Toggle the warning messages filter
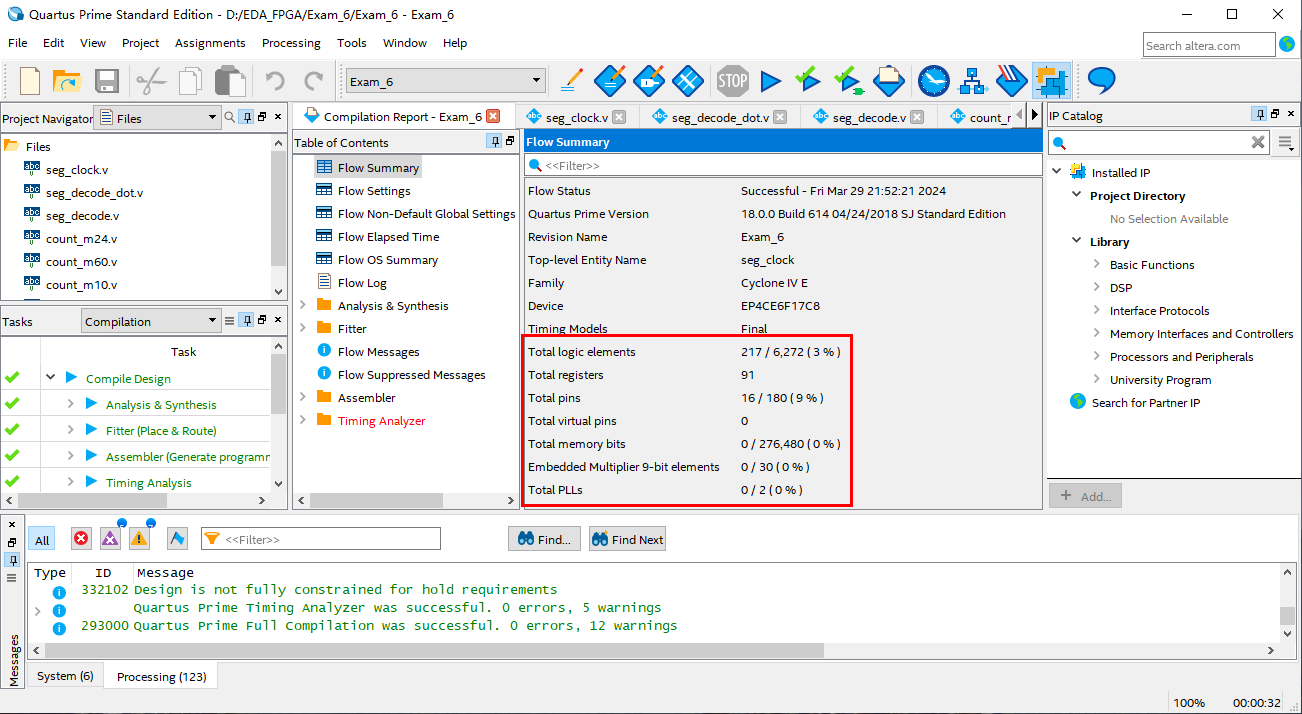This screenshot has width=1302, height=714. (139, 539)
